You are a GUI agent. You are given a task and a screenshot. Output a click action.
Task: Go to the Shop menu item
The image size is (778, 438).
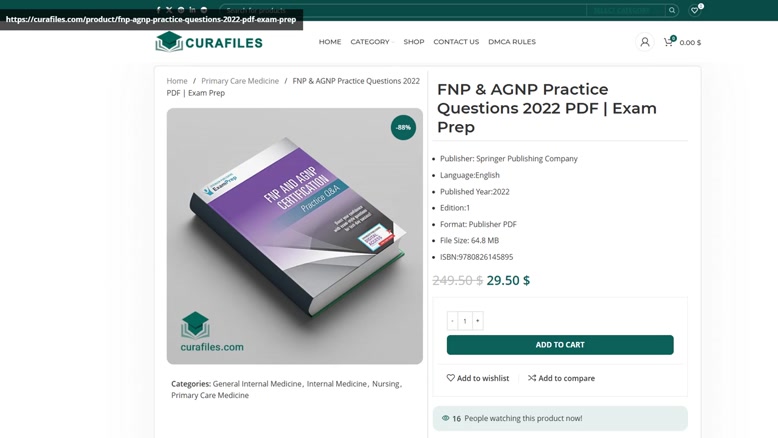414,42
